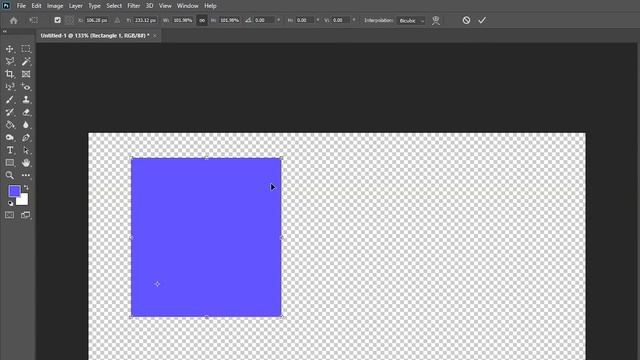
Task: Select the Zoom tool
Action: (10, 176)
